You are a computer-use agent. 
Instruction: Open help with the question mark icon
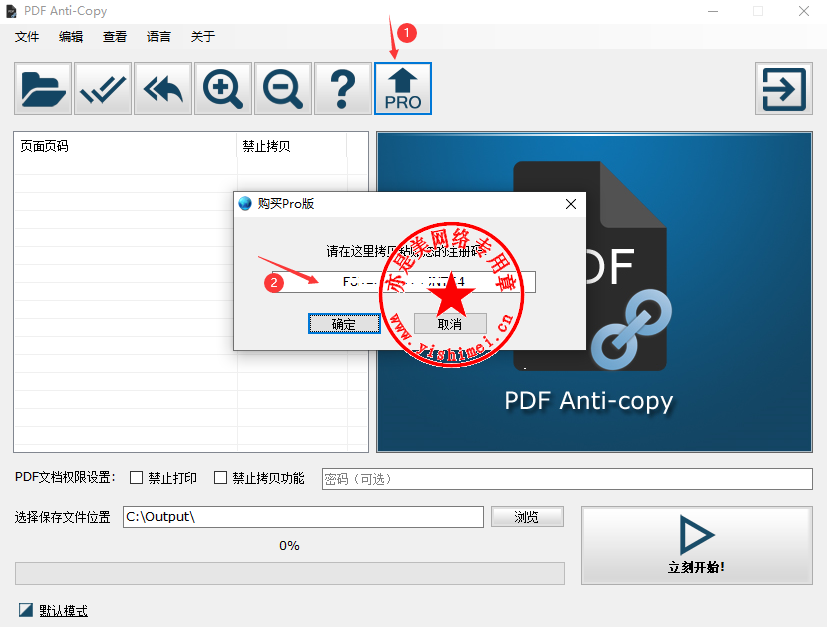tap(343, 89)
